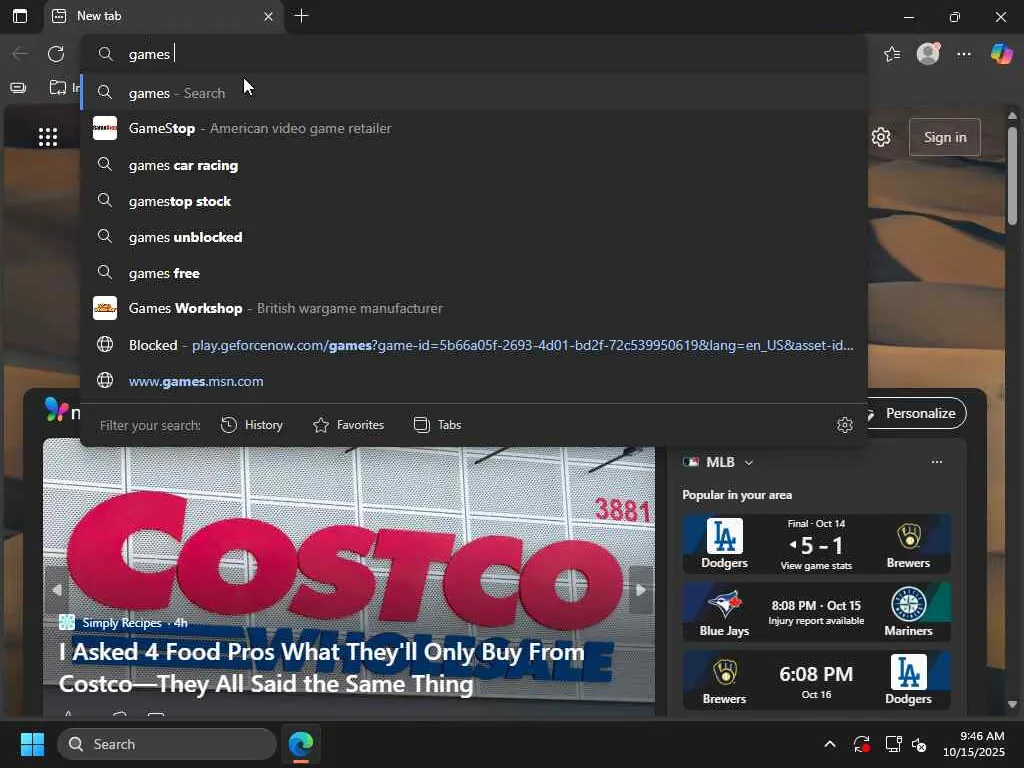
Task: Open new tab plus button
Action: [301, 16]
